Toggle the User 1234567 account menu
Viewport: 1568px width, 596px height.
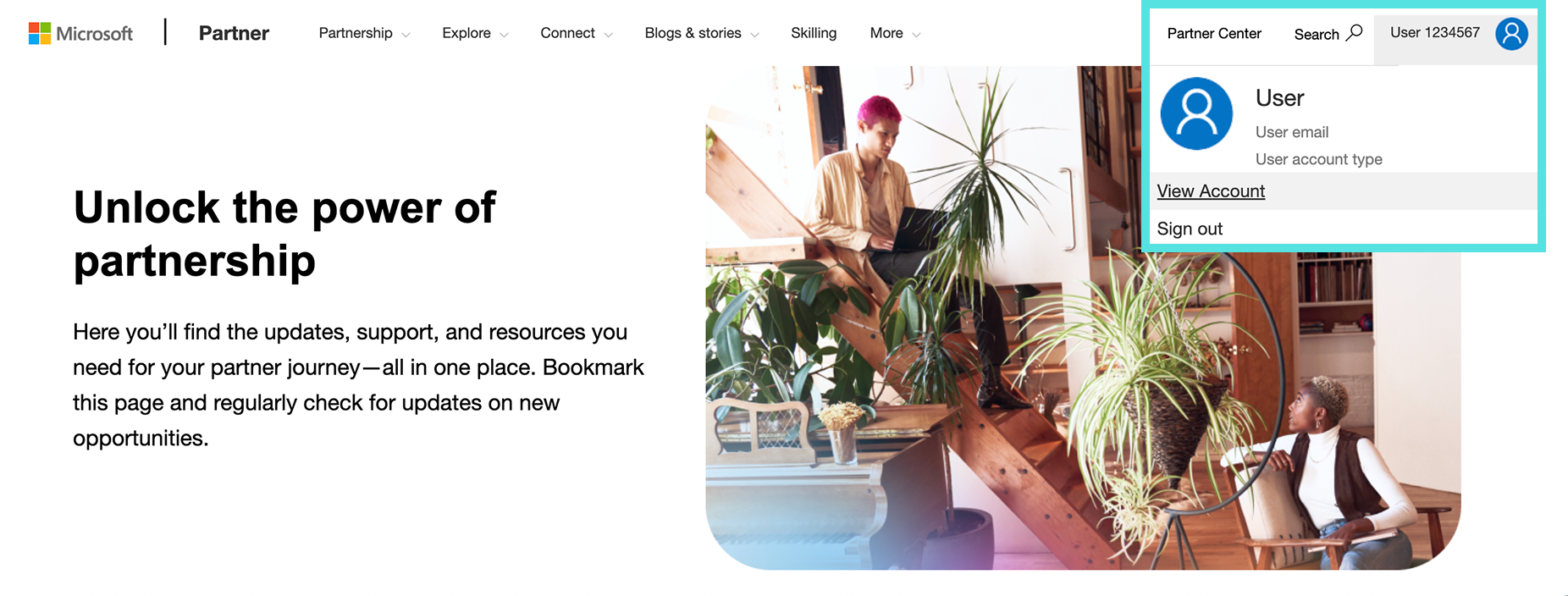(x=1435, y=32)
